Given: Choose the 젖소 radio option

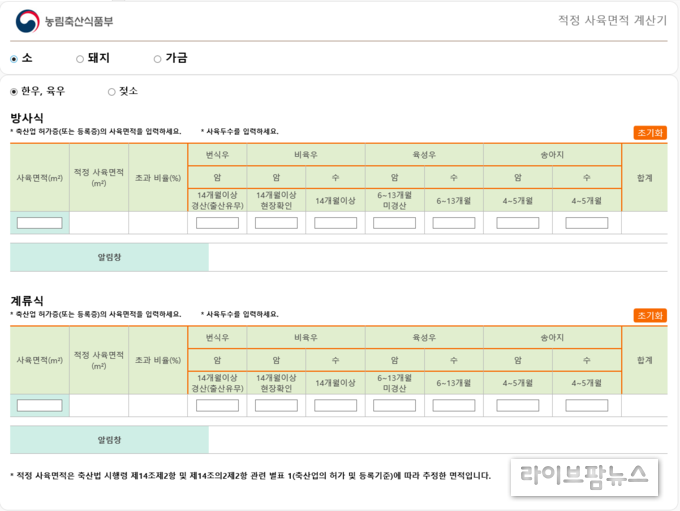Looking at the screenshot, I should click(x=111, y=92).
